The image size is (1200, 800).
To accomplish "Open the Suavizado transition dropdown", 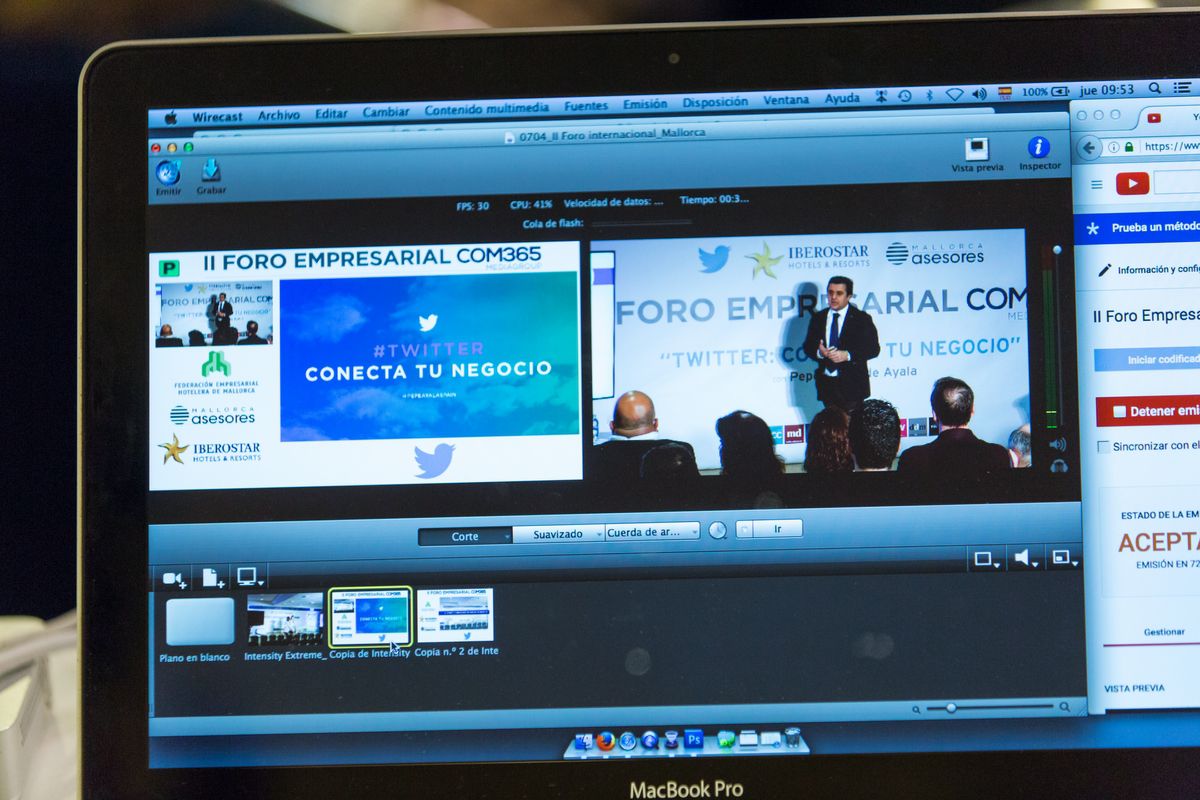I will pos(558,534).
